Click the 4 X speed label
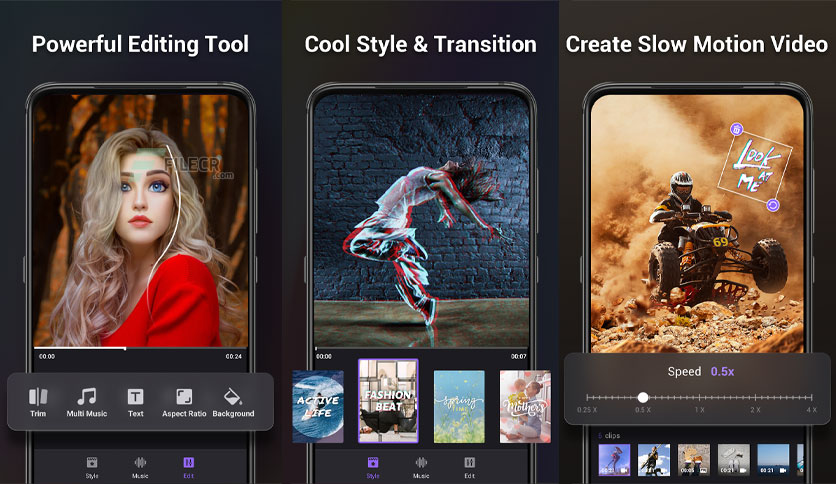The height and width of the screenshot is (484, 836). coord(811,410)
